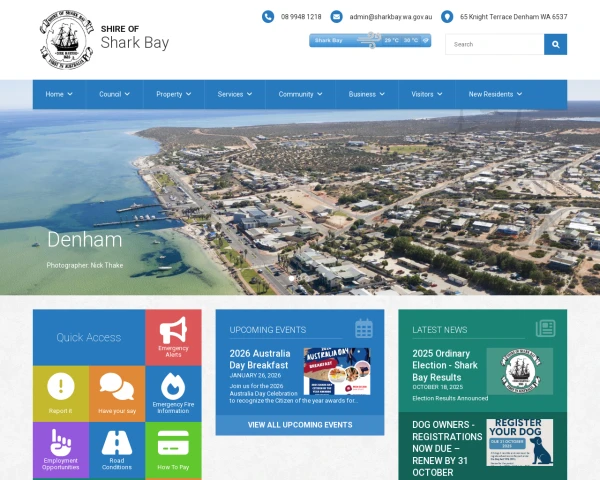Click the Emergency Alerts megaphone icon
The image size is (600, 480).
click(x=173, y=329)
